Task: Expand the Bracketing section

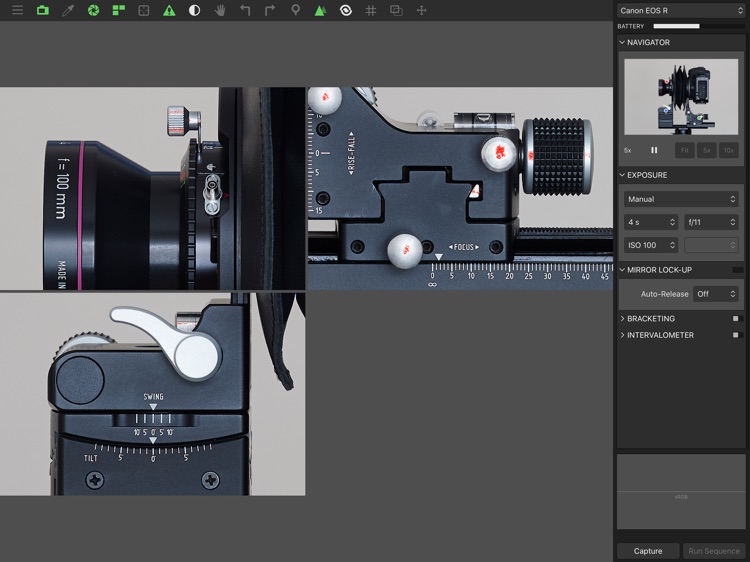Action: point(622,319)
